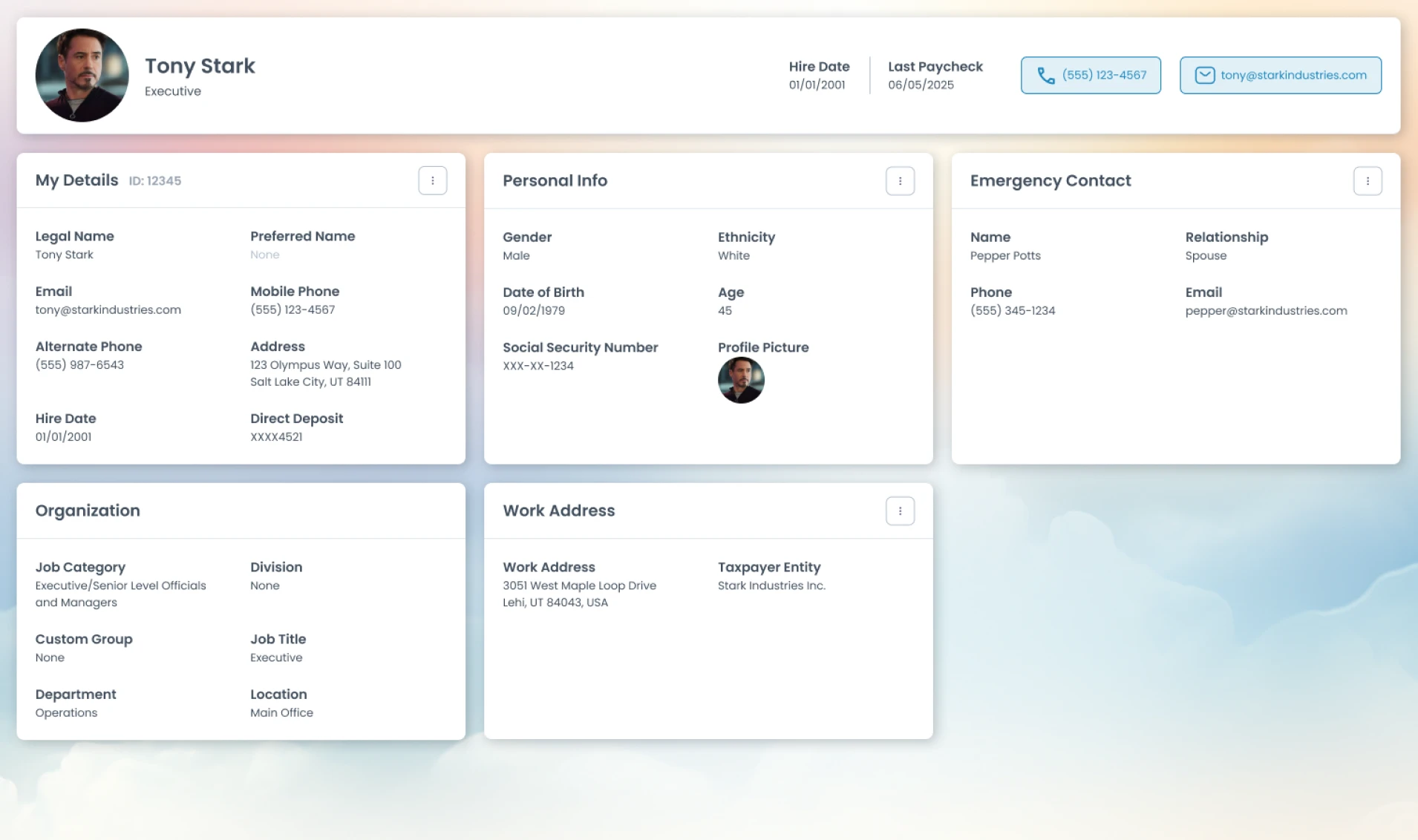Viewport: 1418px width, 840px height.
Task: Click Tony Stark's large header avatar
Action: [82, 75]
